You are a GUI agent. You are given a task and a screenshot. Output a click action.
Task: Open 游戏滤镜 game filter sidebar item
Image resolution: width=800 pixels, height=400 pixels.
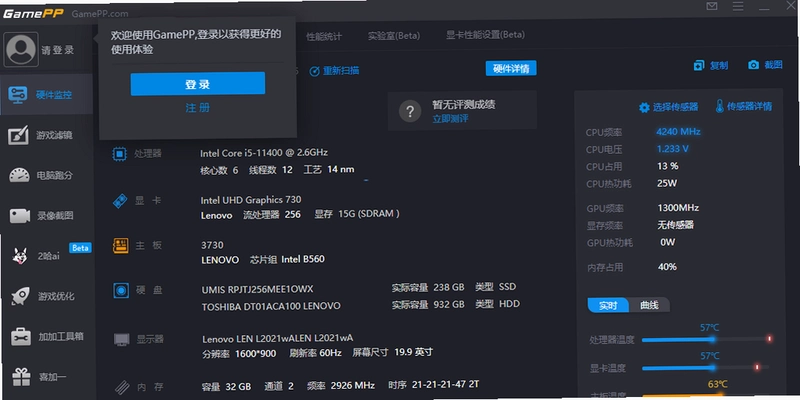[47, 135]
